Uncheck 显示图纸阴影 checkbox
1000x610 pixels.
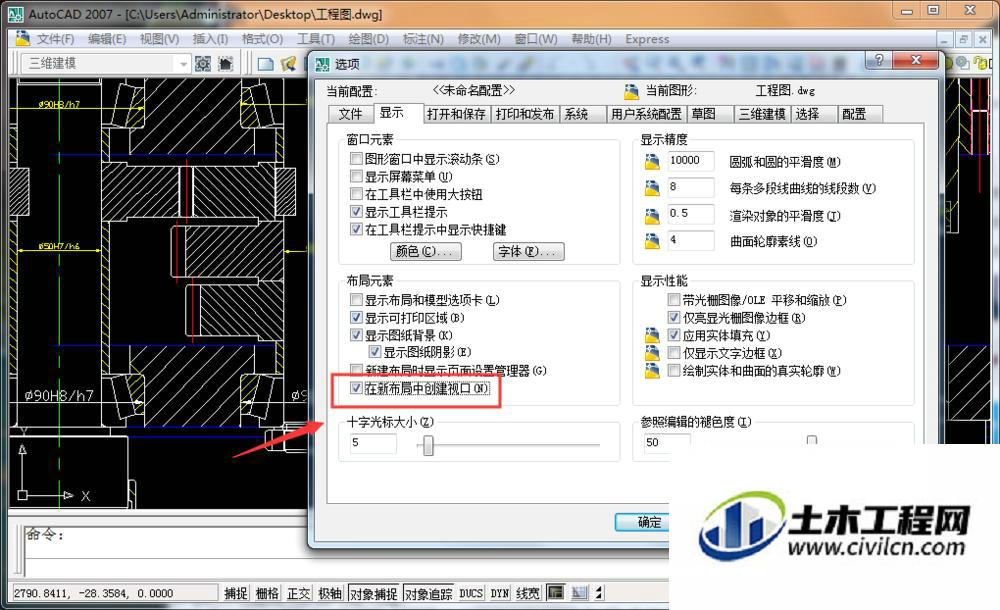(x=375, y=352)
